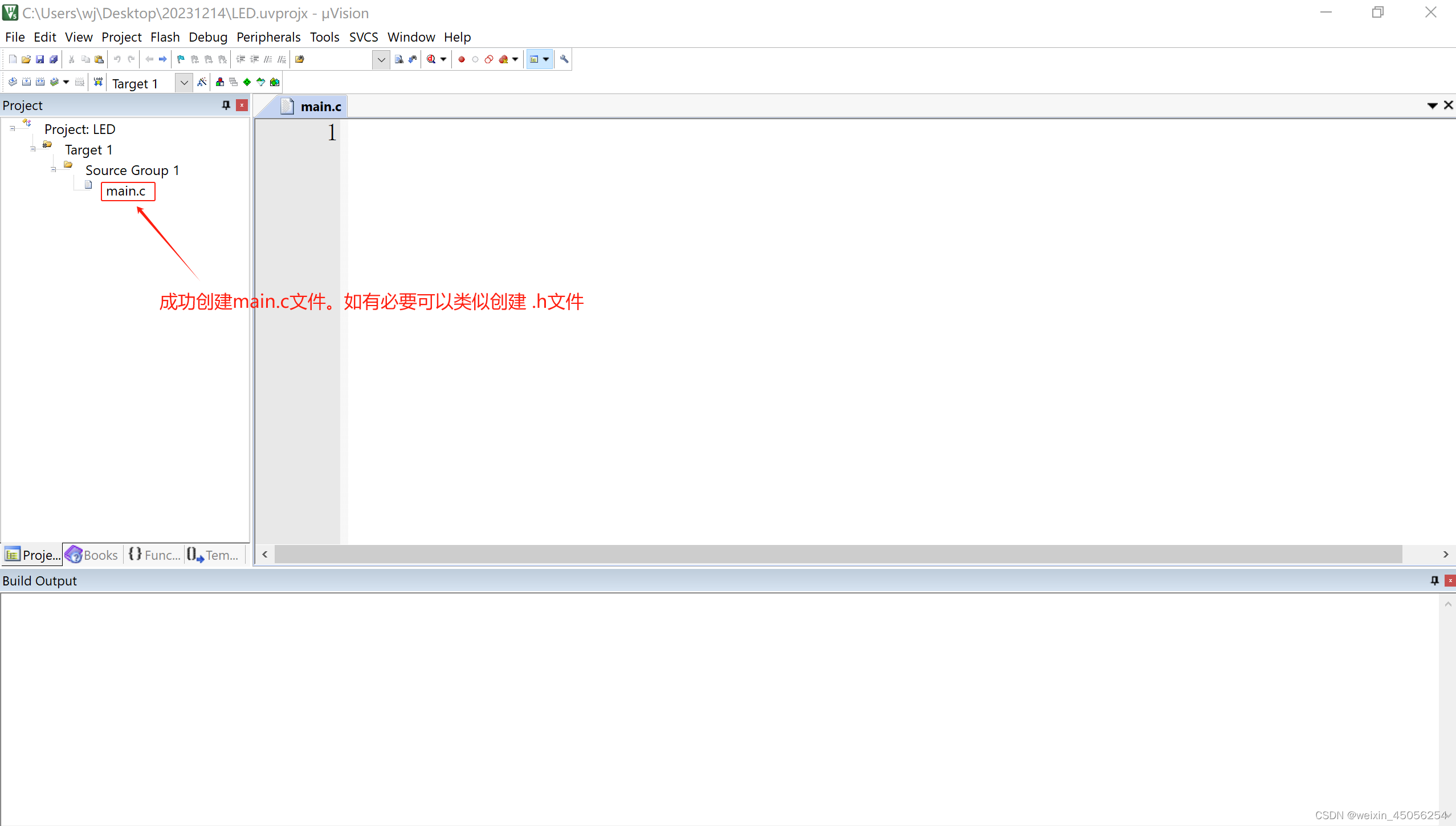Click the Redo arrow icon
The height and width of the screenshot is (826, 1456).
click(131, 59)
